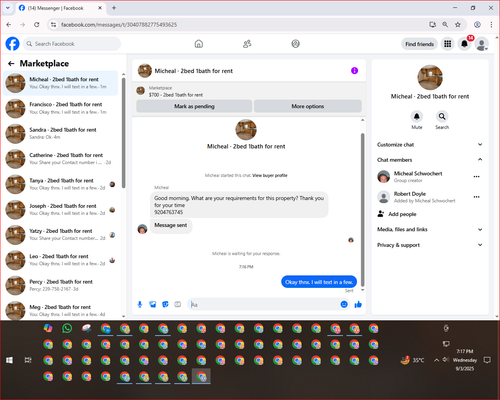Open a new Chrome tab
The height and width of the screenshot is (400, 500).
pyautogui.click(x=114, y=8)
